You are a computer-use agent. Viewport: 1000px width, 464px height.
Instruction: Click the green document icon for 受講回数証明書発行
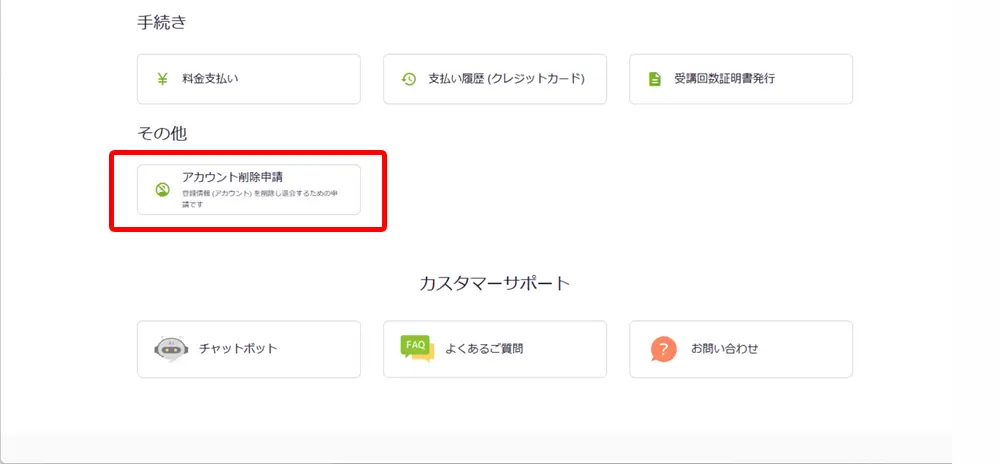654,79
